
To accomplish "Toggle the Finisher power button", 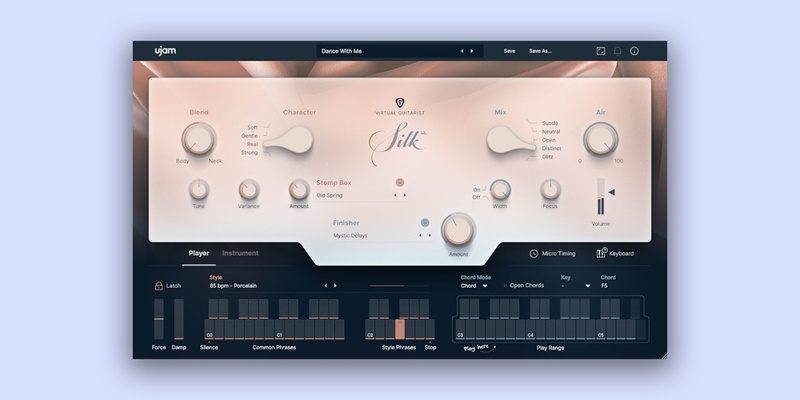I will coord(425,222).
